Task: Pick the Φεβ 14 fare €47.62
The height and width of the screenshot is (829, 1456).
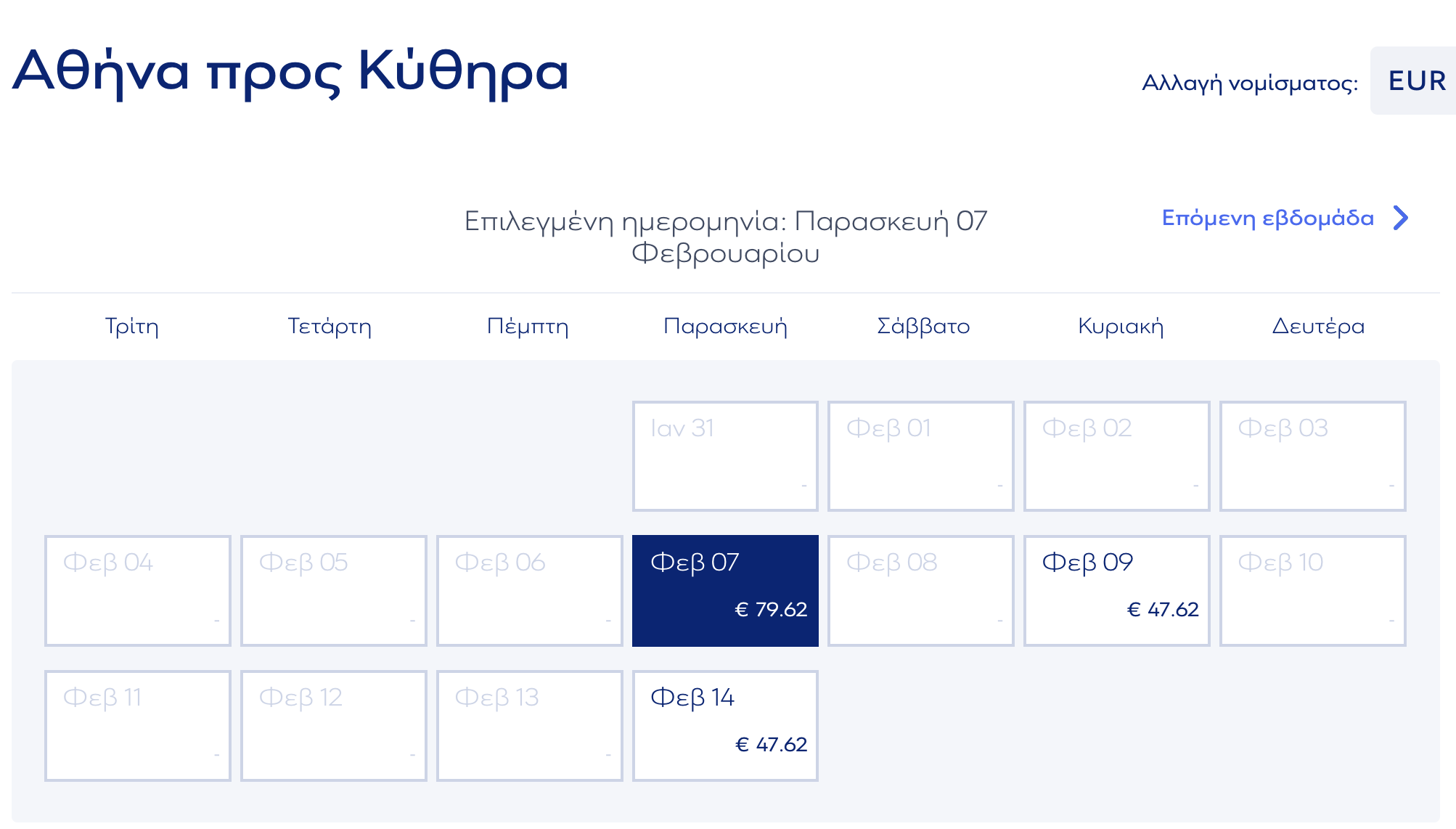Action: (725, 725)
